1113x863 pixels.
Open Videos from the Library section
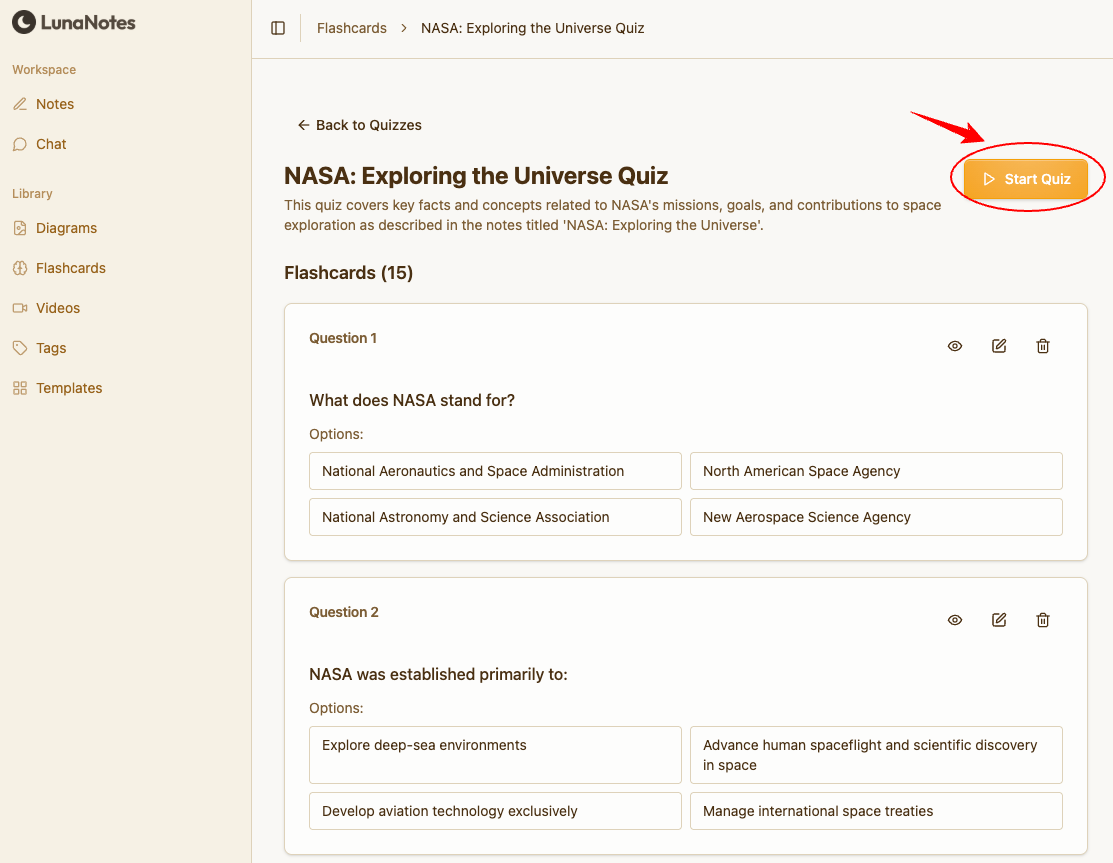click(x=57, y=308)
